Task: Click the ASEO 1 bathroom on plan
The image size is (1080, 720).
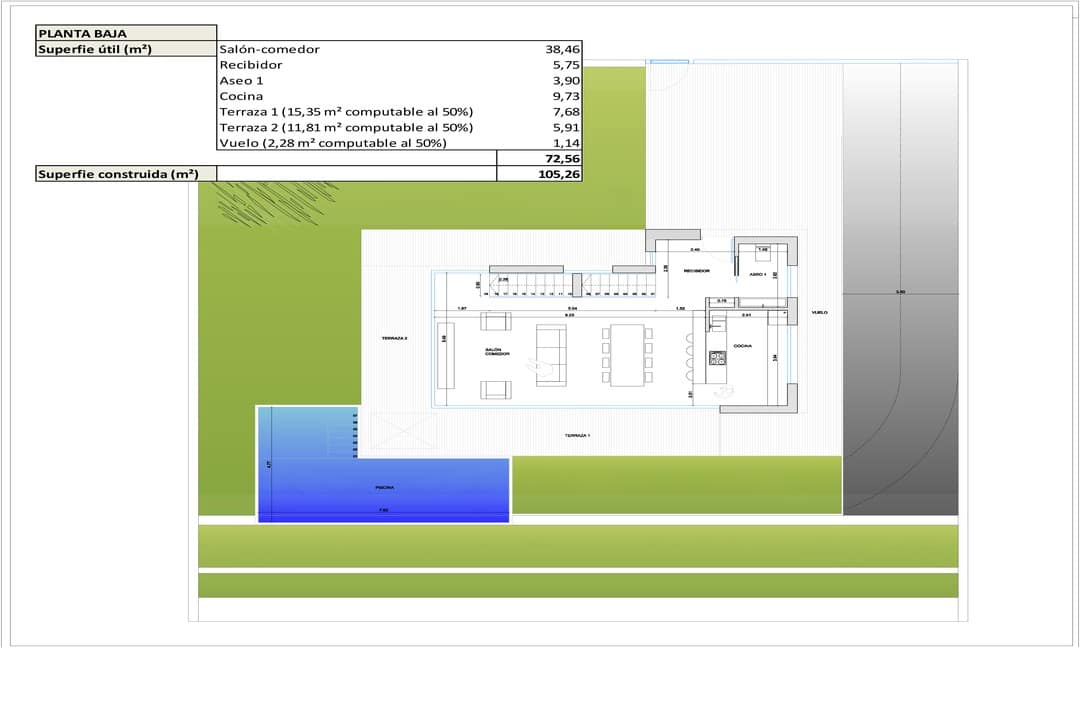Action: point(758,273)
